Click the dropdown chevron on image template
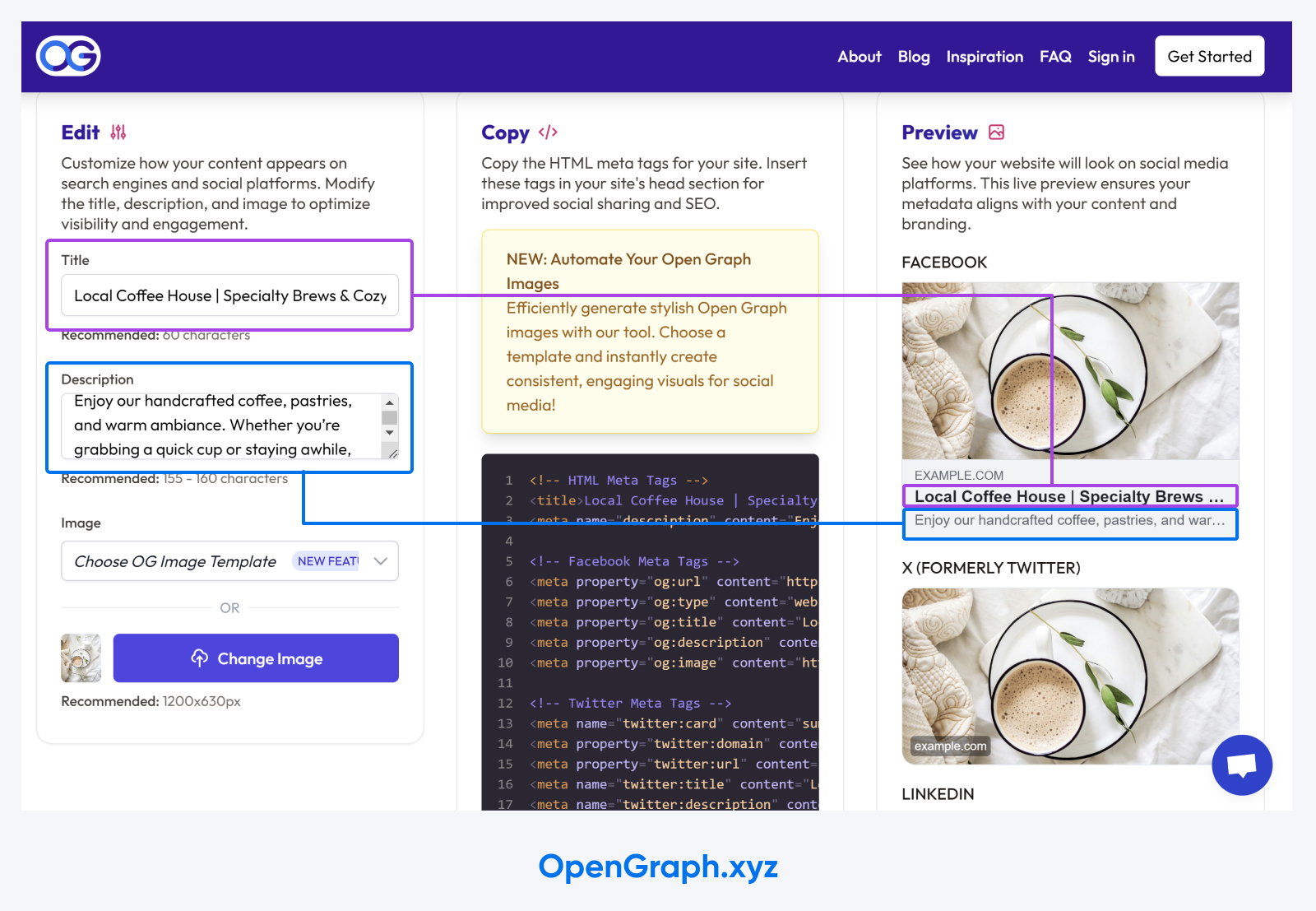 point(381,561)
